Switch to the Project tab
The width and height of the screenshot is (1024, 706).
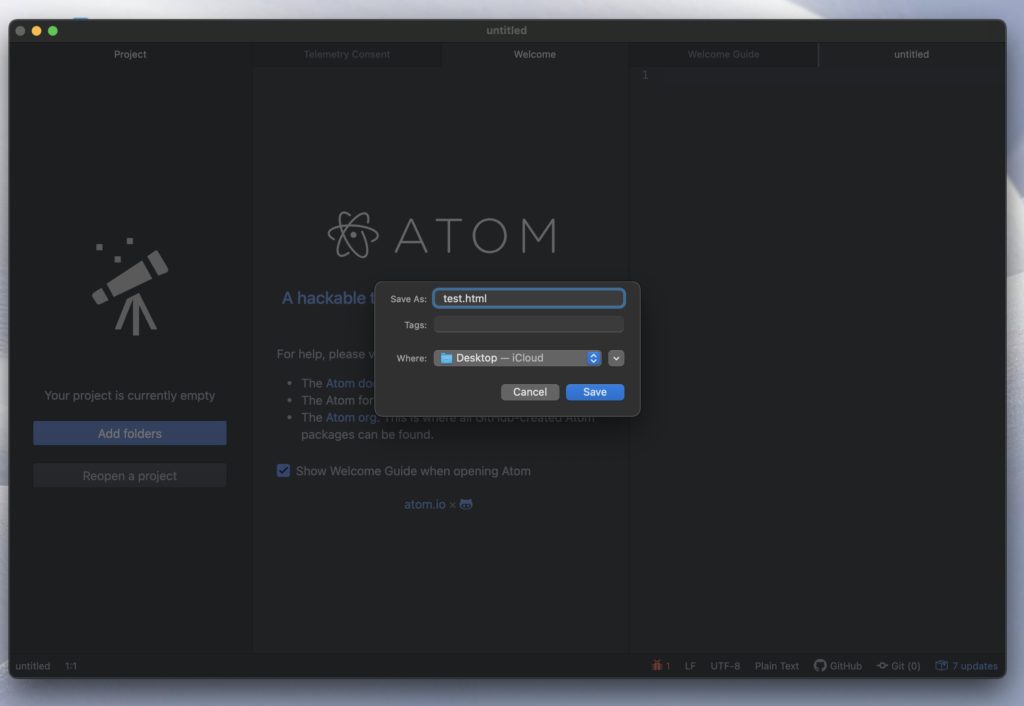130,54
